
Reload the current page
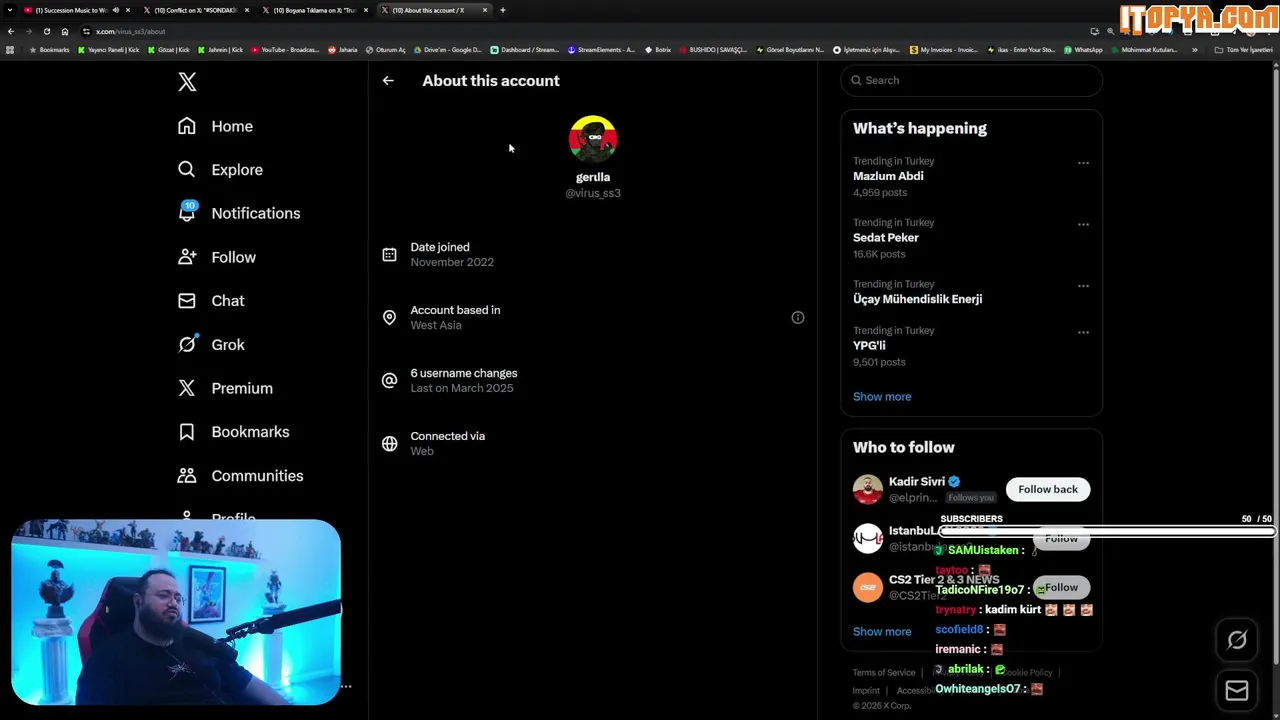46,31
